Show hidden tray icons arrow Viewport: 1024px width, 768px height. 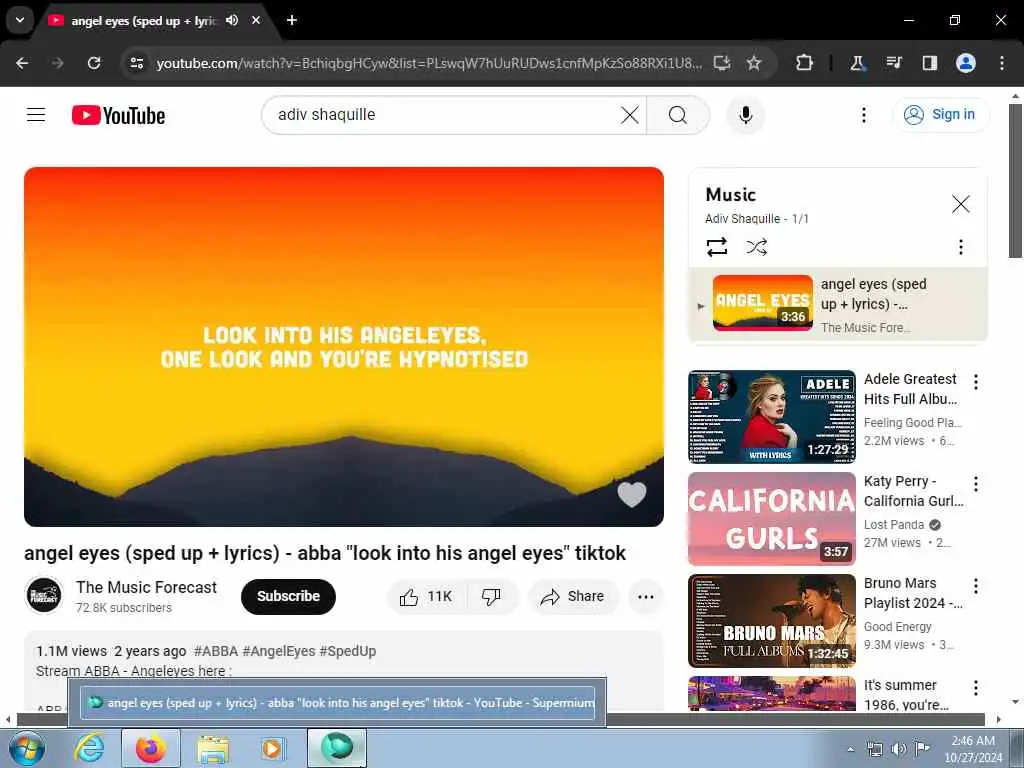click(850, 749)
